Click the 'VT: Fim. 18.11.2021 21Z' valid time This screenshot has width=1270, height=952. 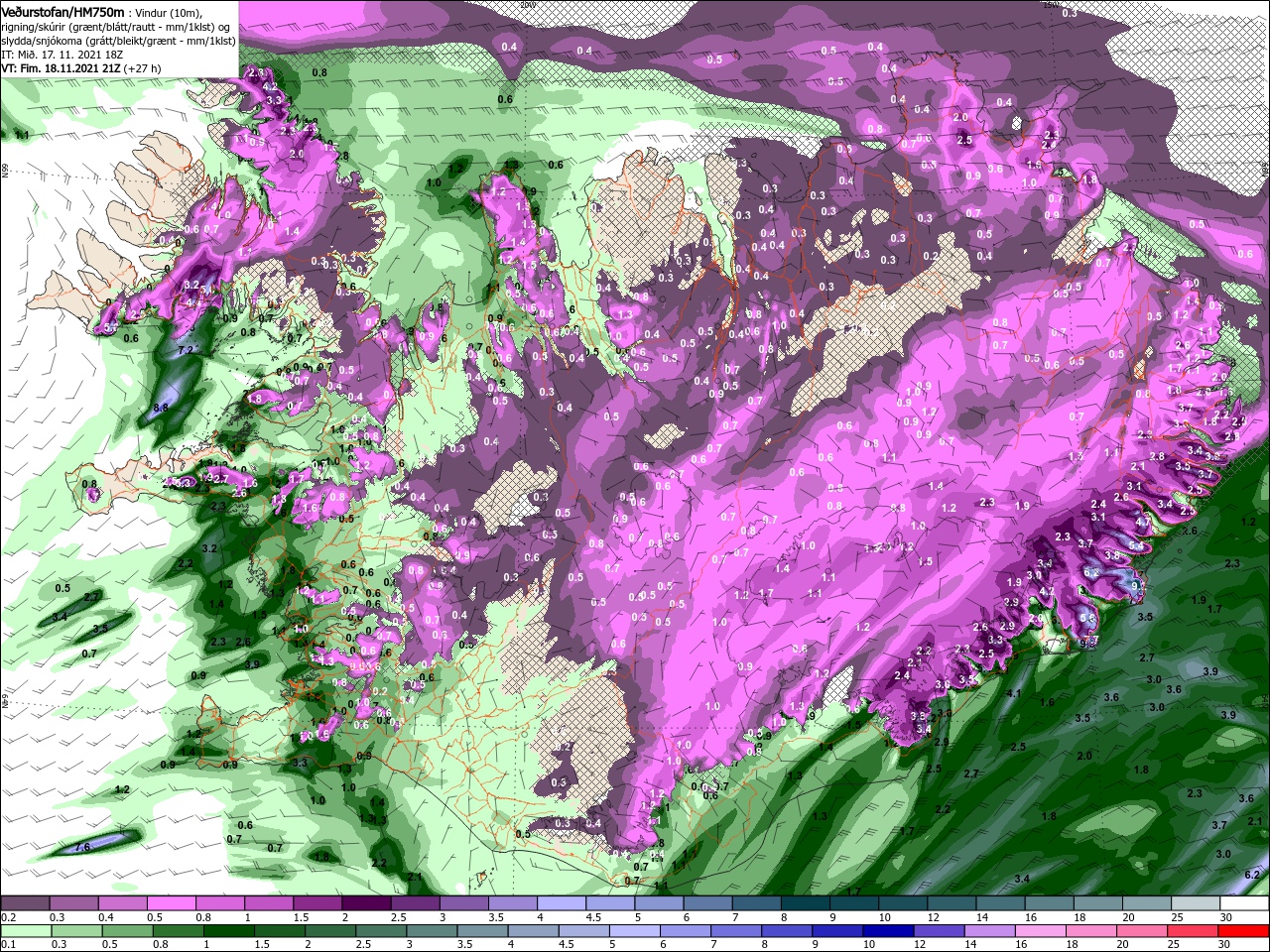62,68
